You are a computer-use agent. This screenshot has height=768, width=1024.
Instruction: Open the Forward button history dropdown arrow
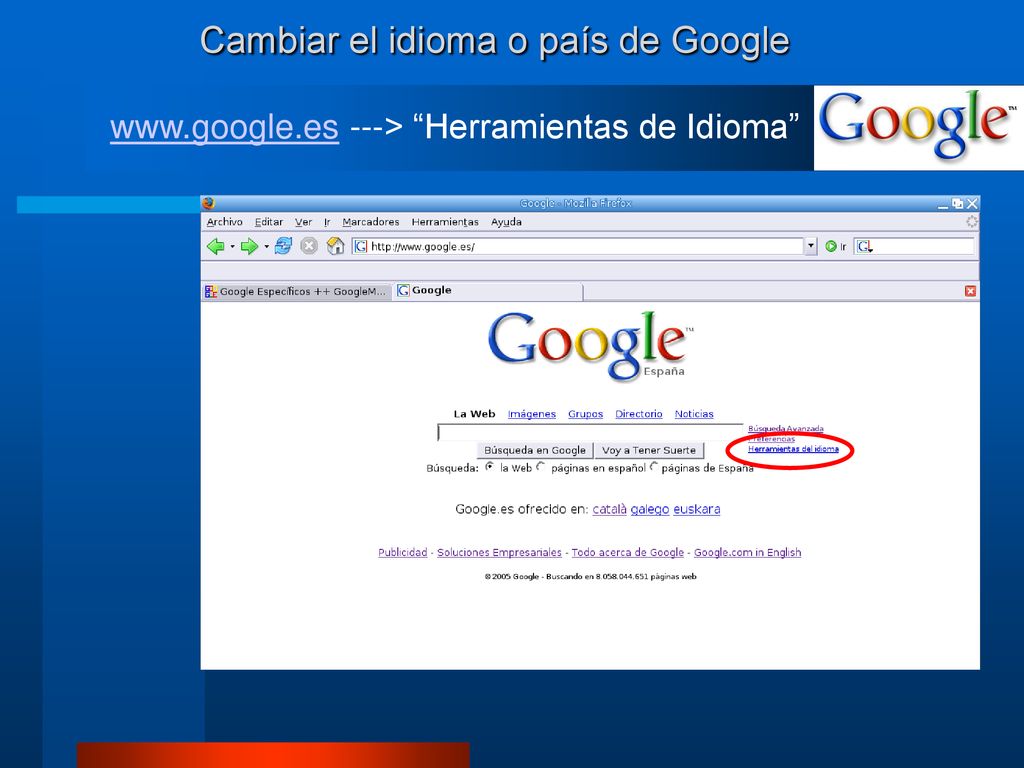click(x=266, y=246)
